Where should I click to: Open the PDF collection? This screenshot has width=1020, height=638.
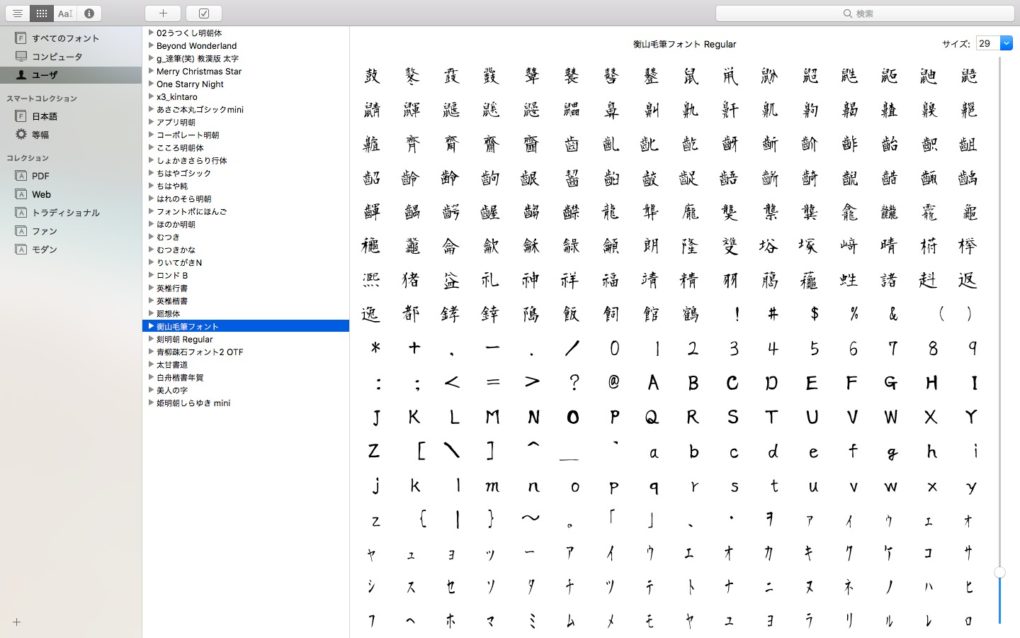[40, 176]
